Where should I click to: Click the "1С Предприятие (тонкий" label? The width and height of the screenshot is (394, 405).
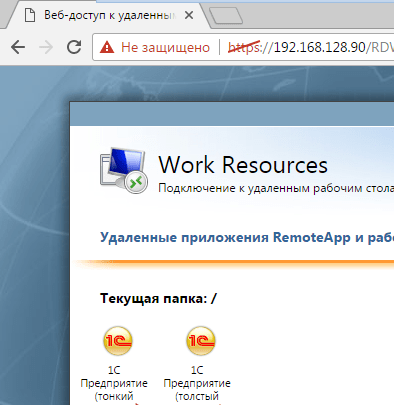(x=114, y=383)
